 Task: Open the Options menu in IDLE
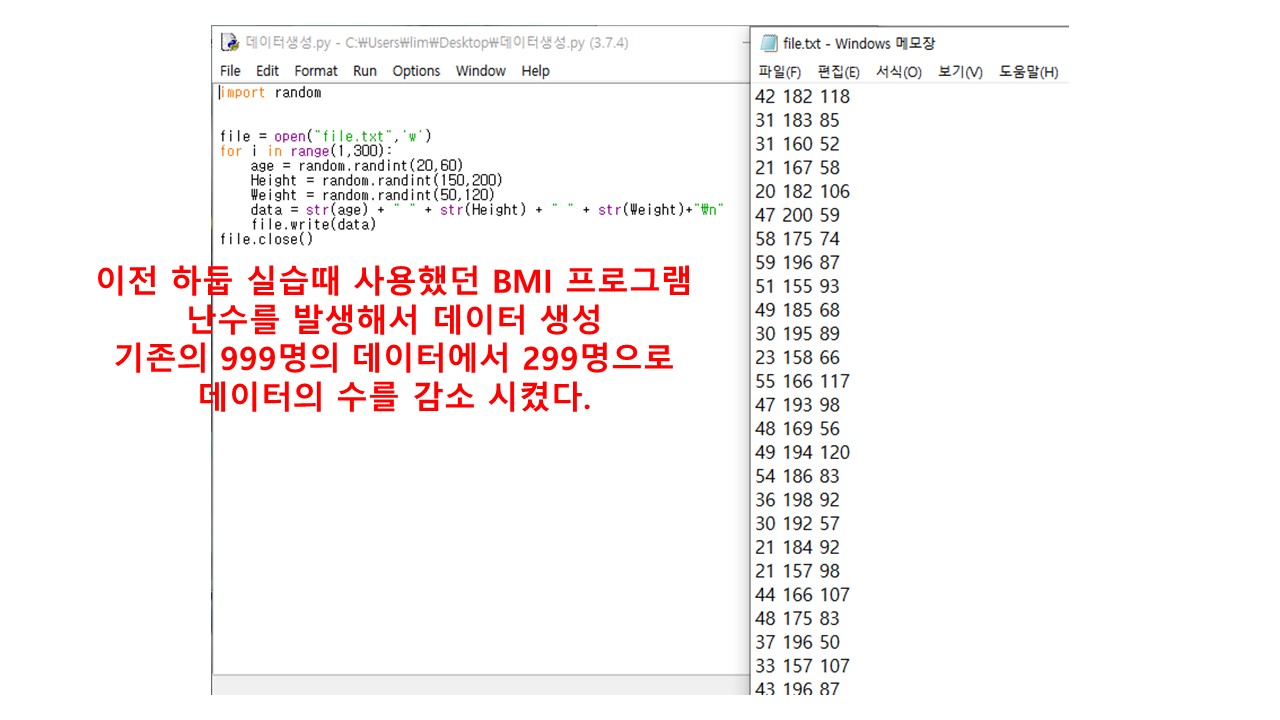416,71
